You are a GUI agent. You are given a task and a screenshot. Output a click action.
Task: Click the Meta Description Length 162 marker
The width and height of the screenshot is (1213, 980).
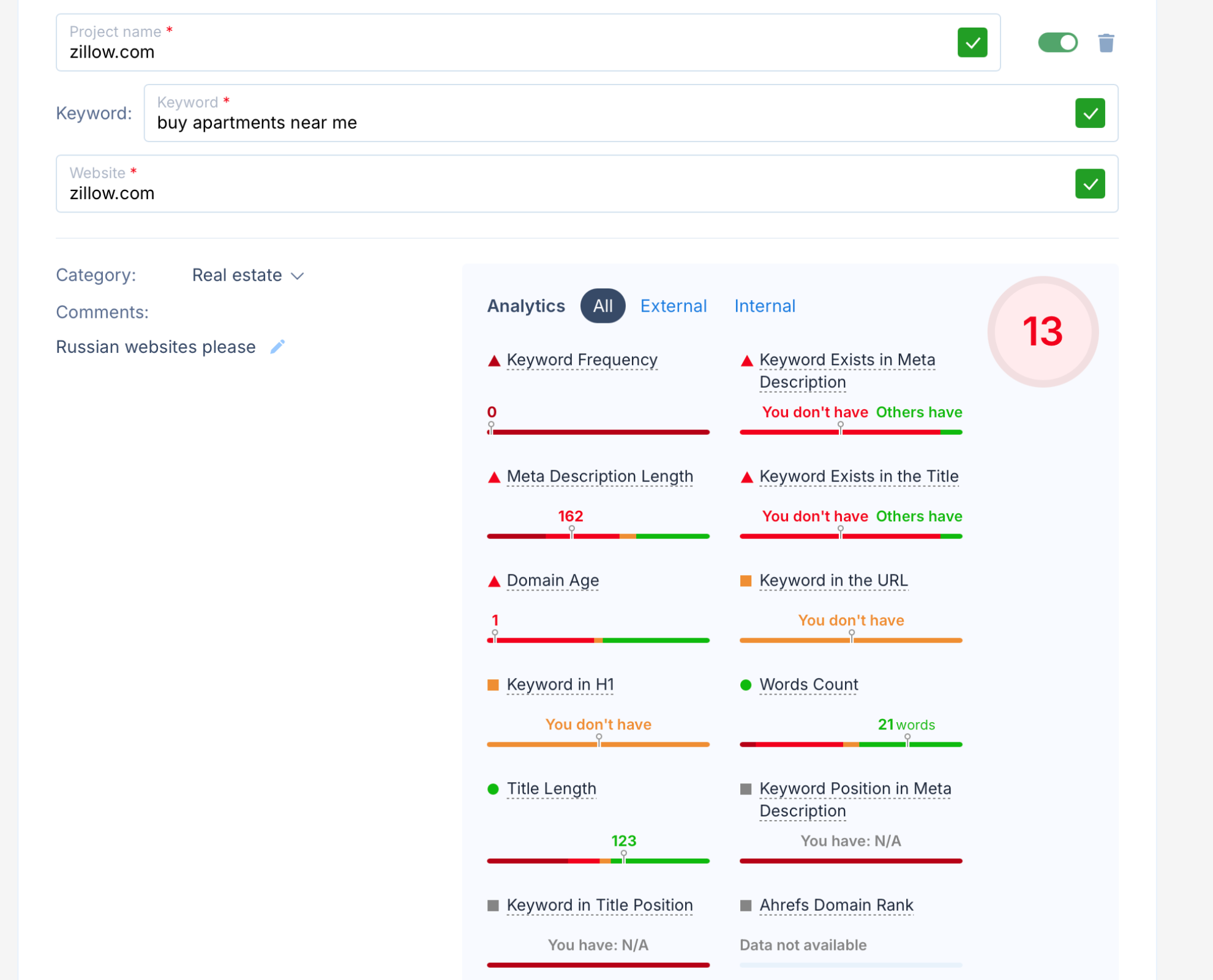(x=571, y=530)
